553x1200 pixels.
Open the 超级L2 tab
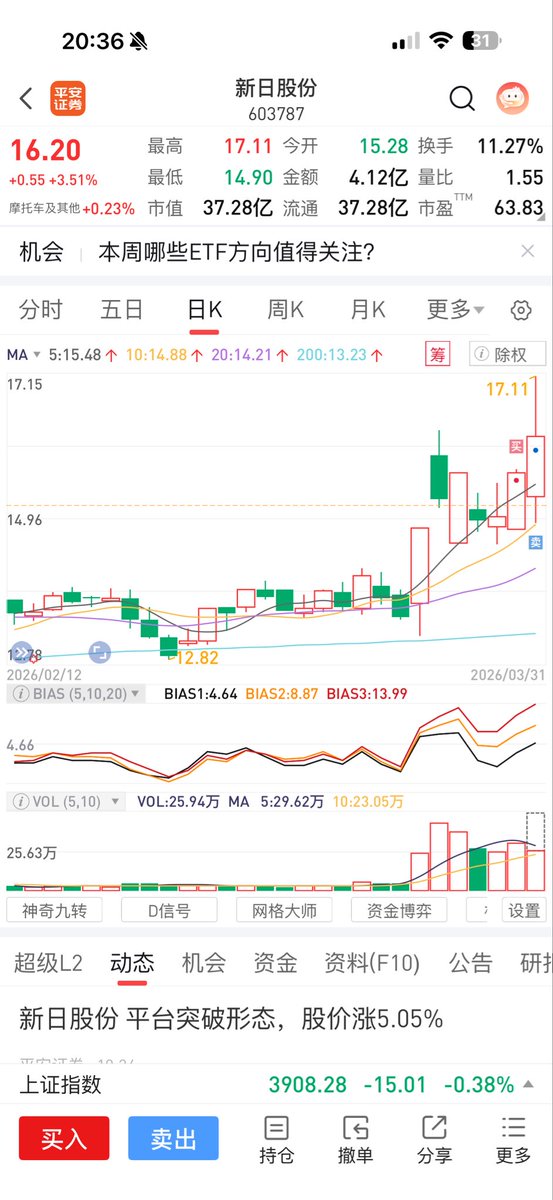pyautogui.click(x=48, y=963)
